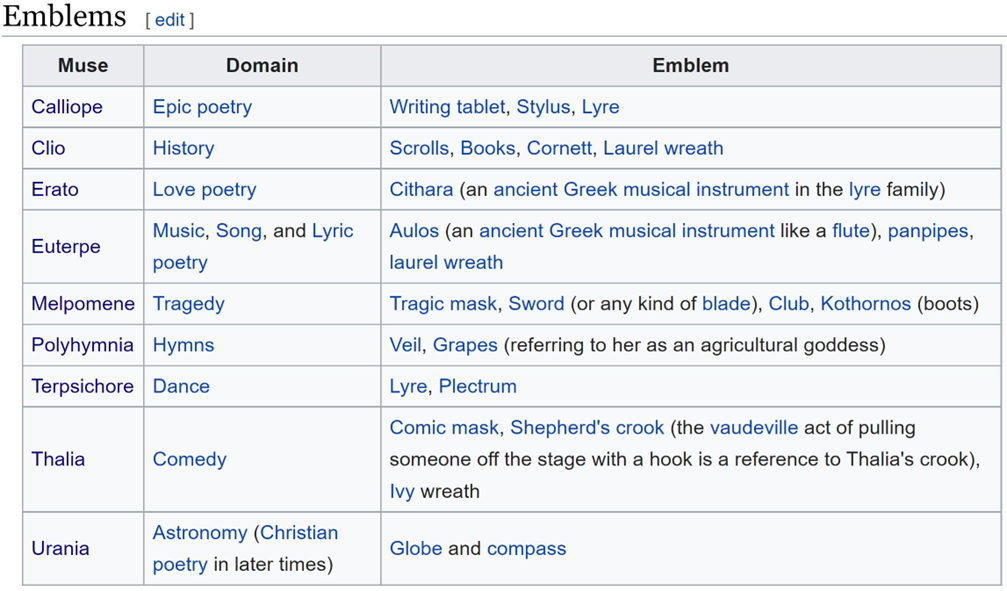Open the Kothornos link
1007x591 pixels.
(865, 304)
